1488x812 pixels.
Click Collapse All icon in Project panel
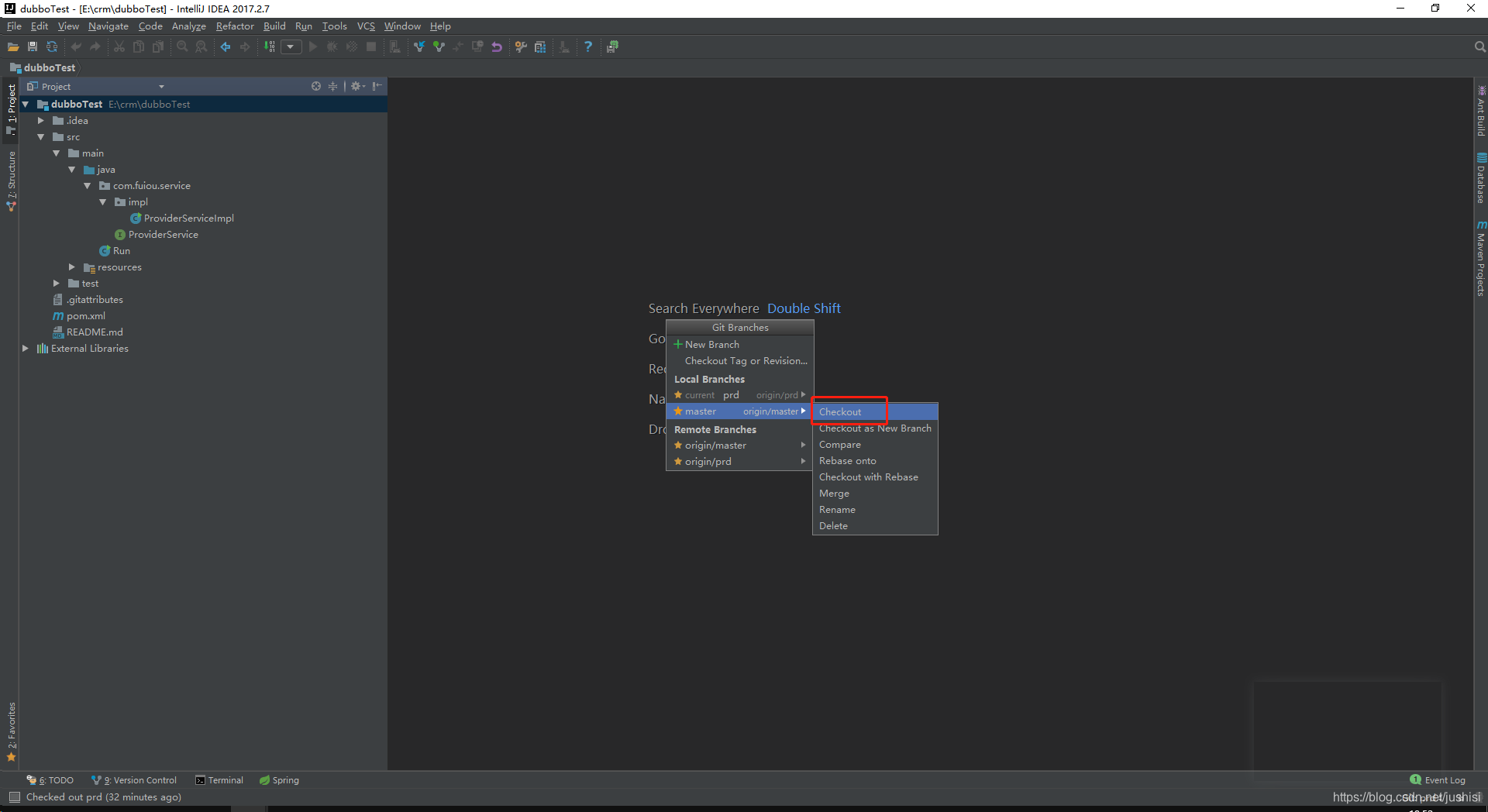[333, 86]
